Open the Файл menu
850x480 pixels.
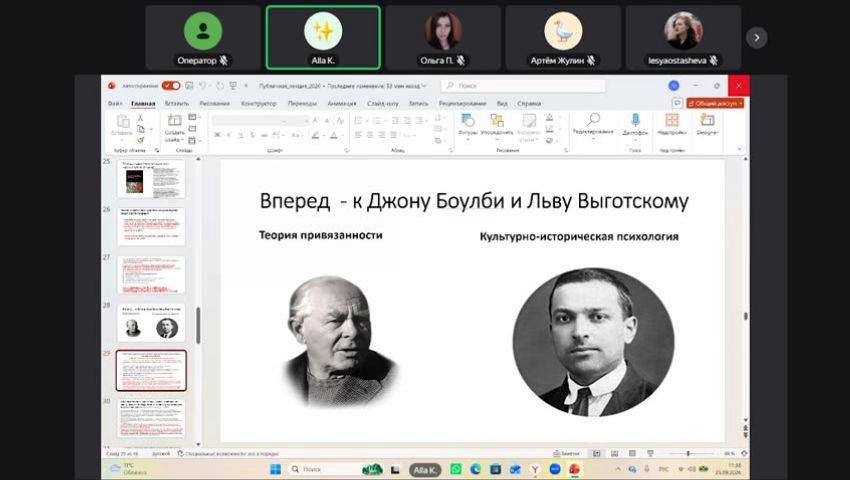click(115, 103)
